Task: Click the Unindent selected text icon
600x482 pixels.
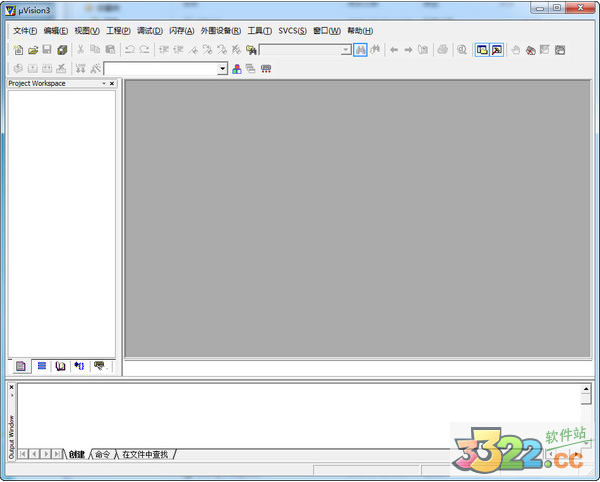Action: [x=178, y=50]
